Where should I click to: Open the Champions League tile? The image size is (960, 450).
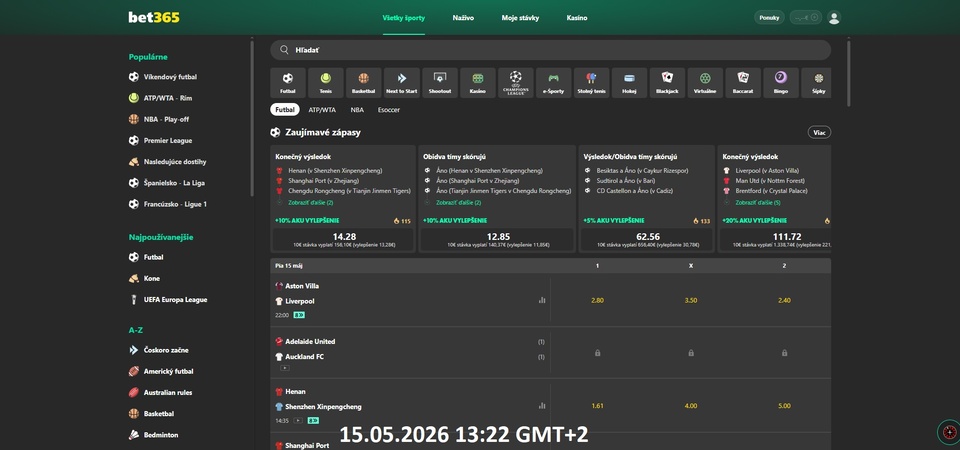click(516, 83)
